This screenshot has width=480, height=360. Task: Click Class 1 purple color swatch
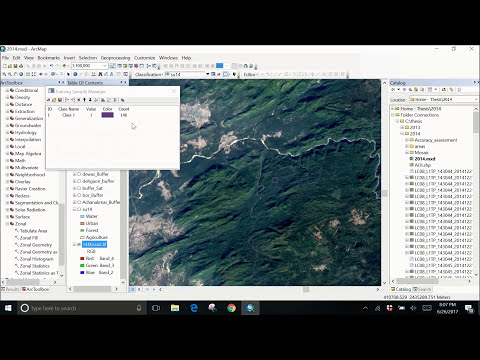(x=107, y=115)
